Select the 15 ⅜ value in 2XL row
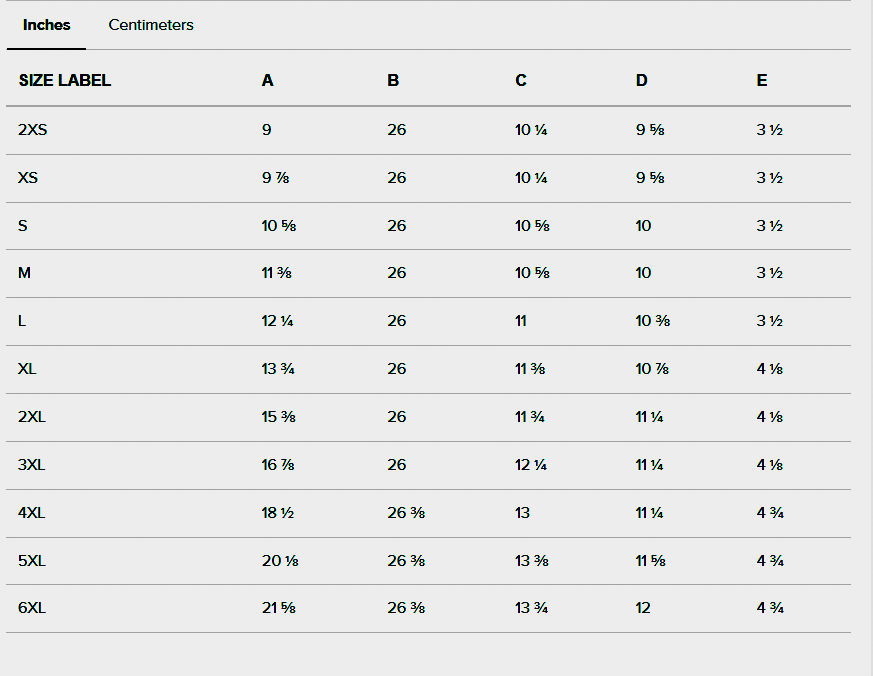The width and height of the screenshot is (873, 676). pyautogui.click(x=278, y=417)
